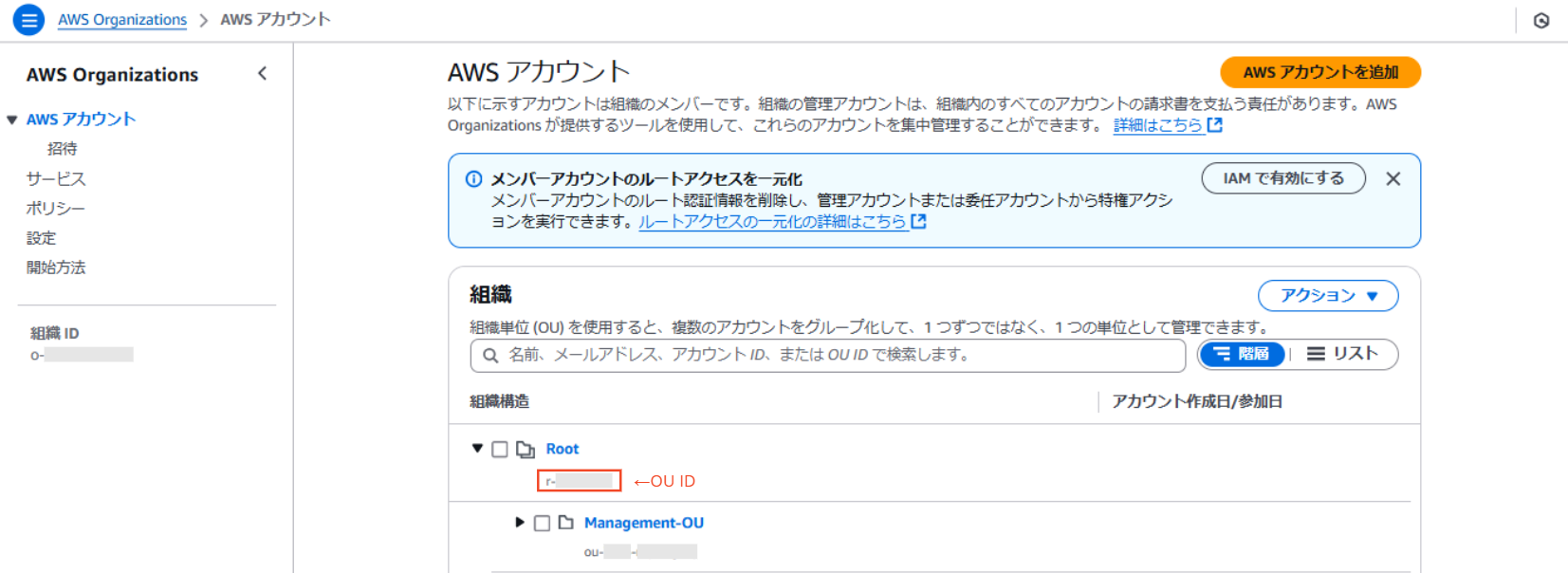Image resolution: width=1568 pixels, height=573 pixels.
Task: Open 開始方法 in the sidebar
Action: pyautogui.click(x=56, y=268)
